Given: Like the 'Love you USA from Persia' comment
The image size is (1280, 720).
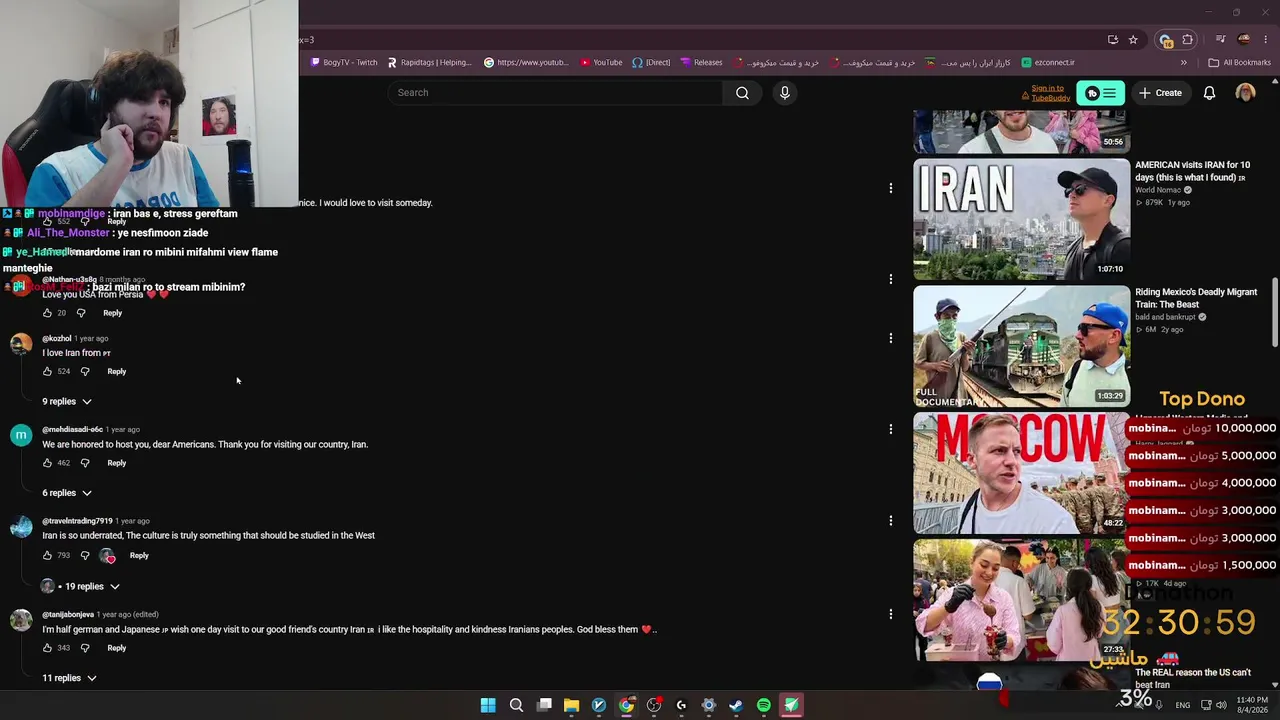Looking at the screenshot, I should 47,313.
